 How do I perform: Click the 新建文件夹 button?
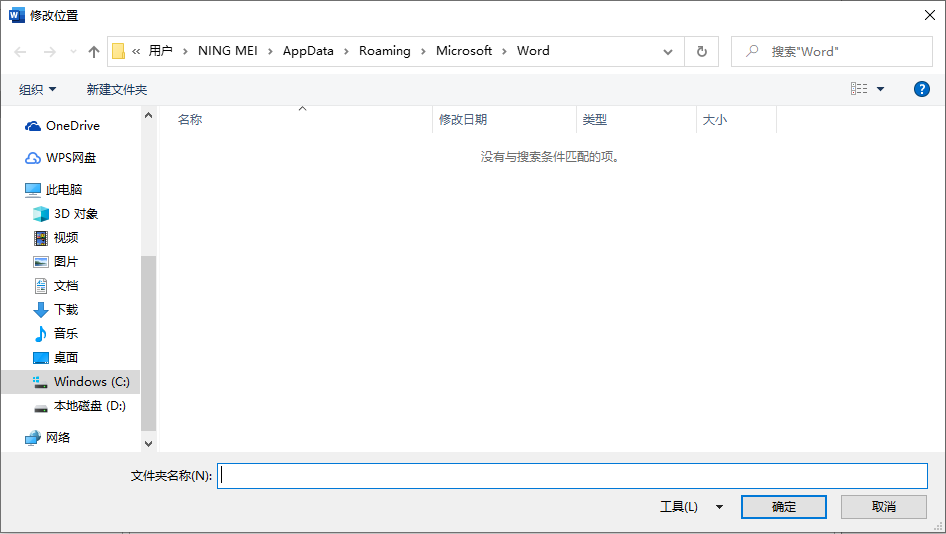coord(117,90)
